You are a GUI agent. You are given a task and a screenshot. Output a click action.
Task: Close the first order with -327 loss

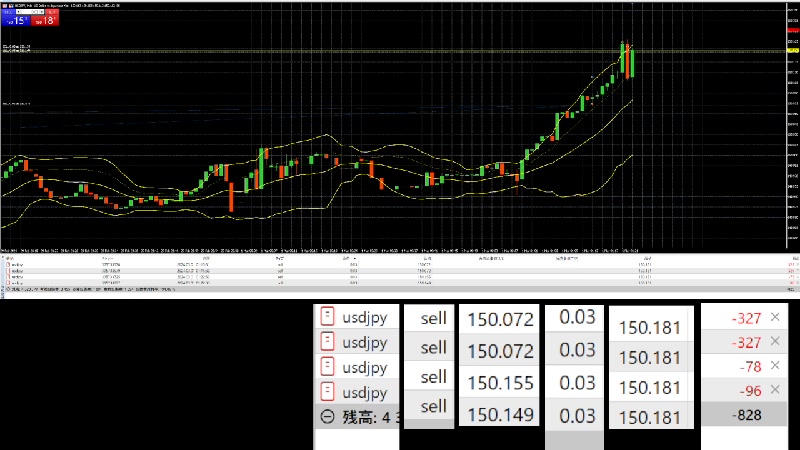[x=774, y=317]
